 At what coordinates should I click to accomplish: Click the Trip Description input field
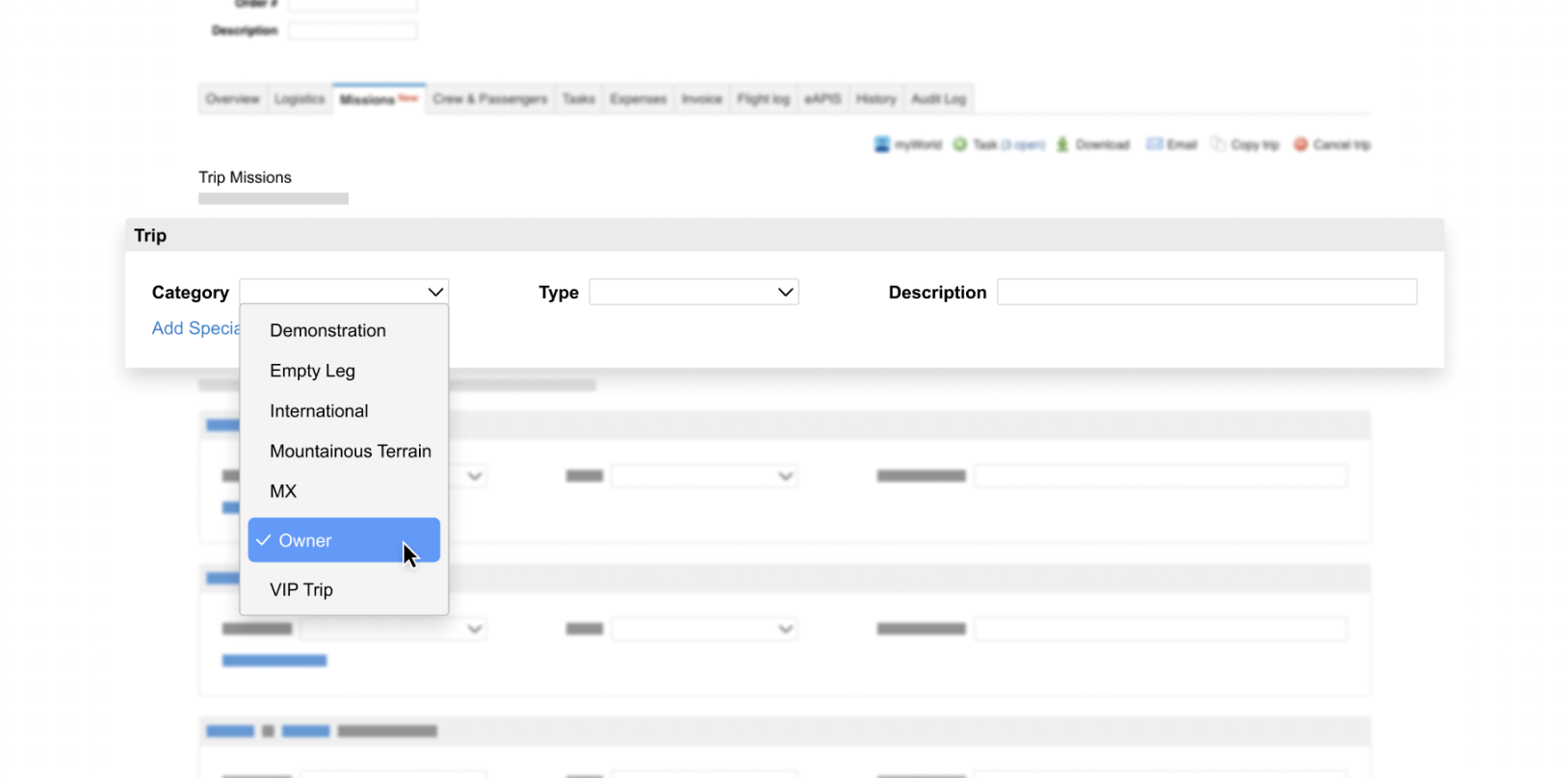pos(1207,292)
